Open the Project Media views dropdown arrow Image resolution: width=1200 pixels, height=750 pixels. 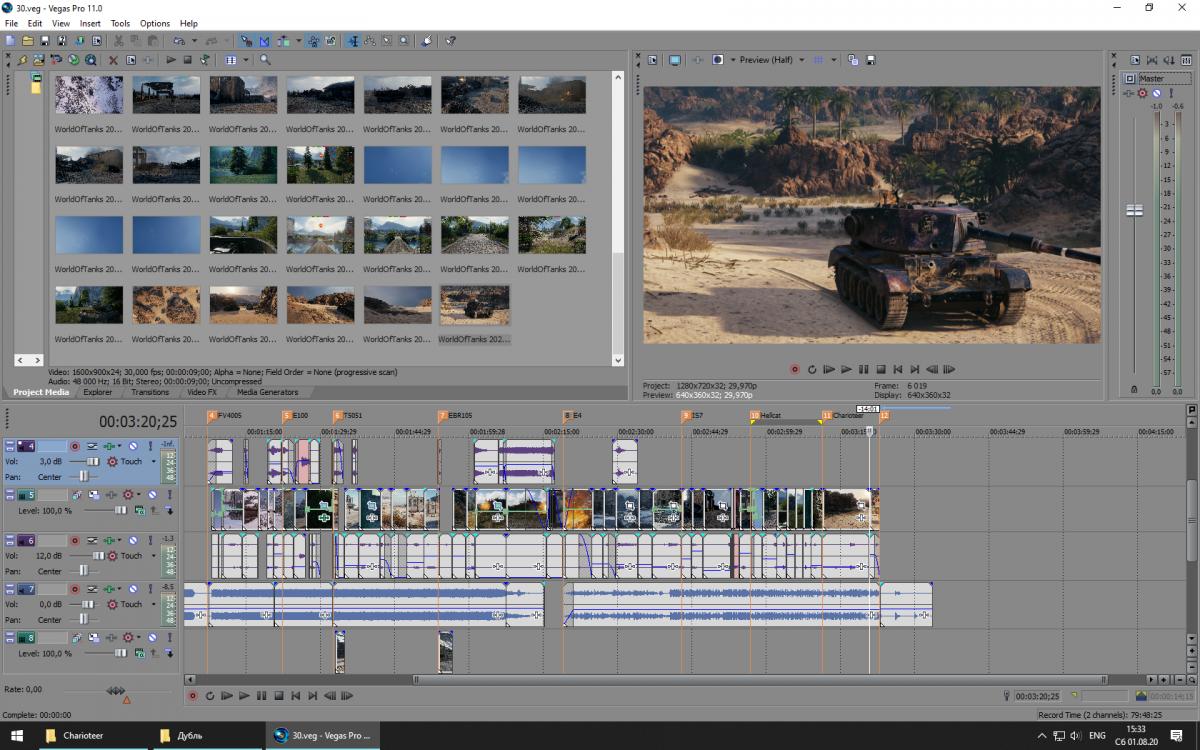point(245,60)
